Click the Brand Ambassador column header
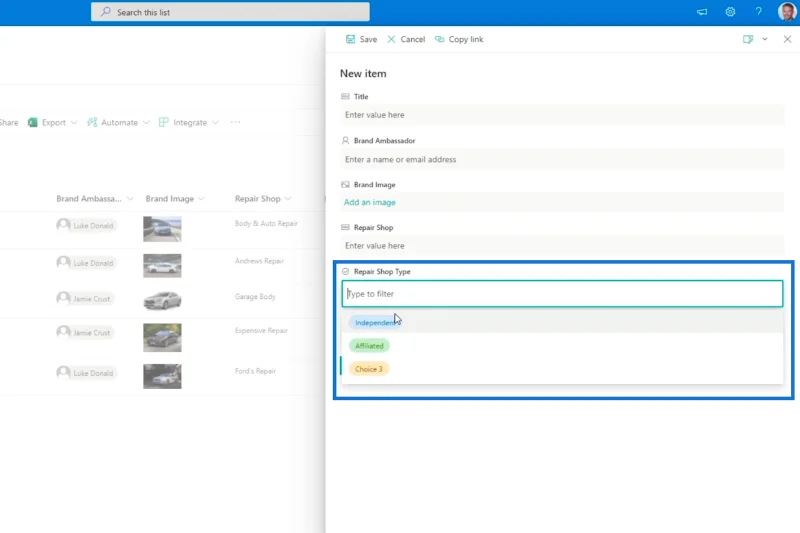This screenshot has width=800, height=533. coord(89,198)
